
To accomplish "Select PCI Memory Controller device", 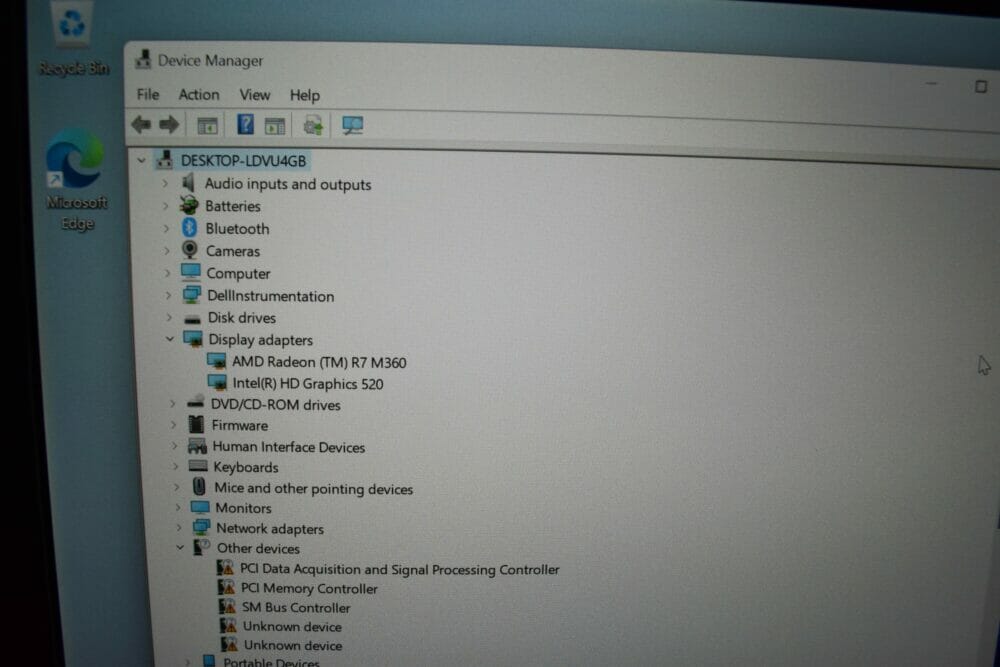I will (x=309, y=589).
